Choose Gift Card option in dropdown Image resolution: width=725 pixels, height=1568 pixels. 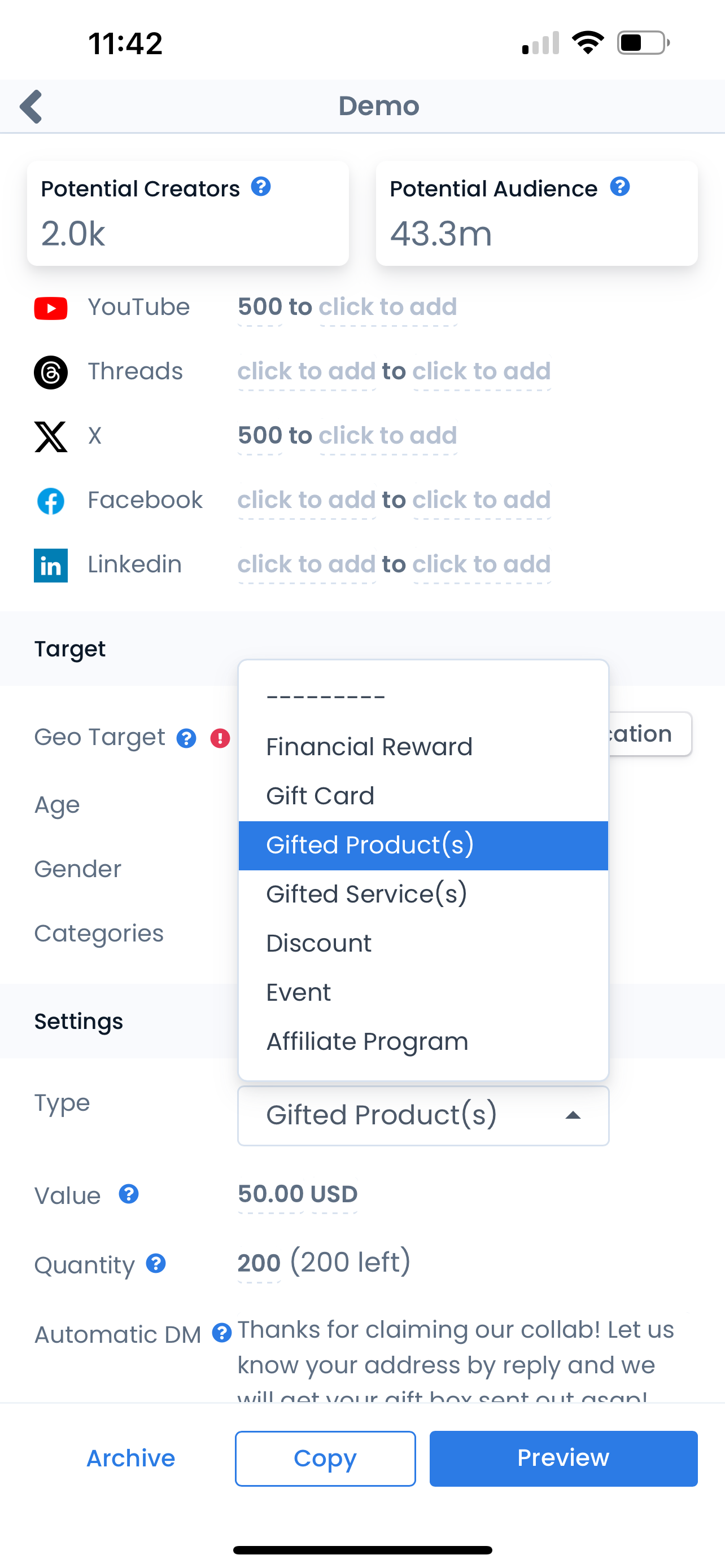(x=320, y=796)
